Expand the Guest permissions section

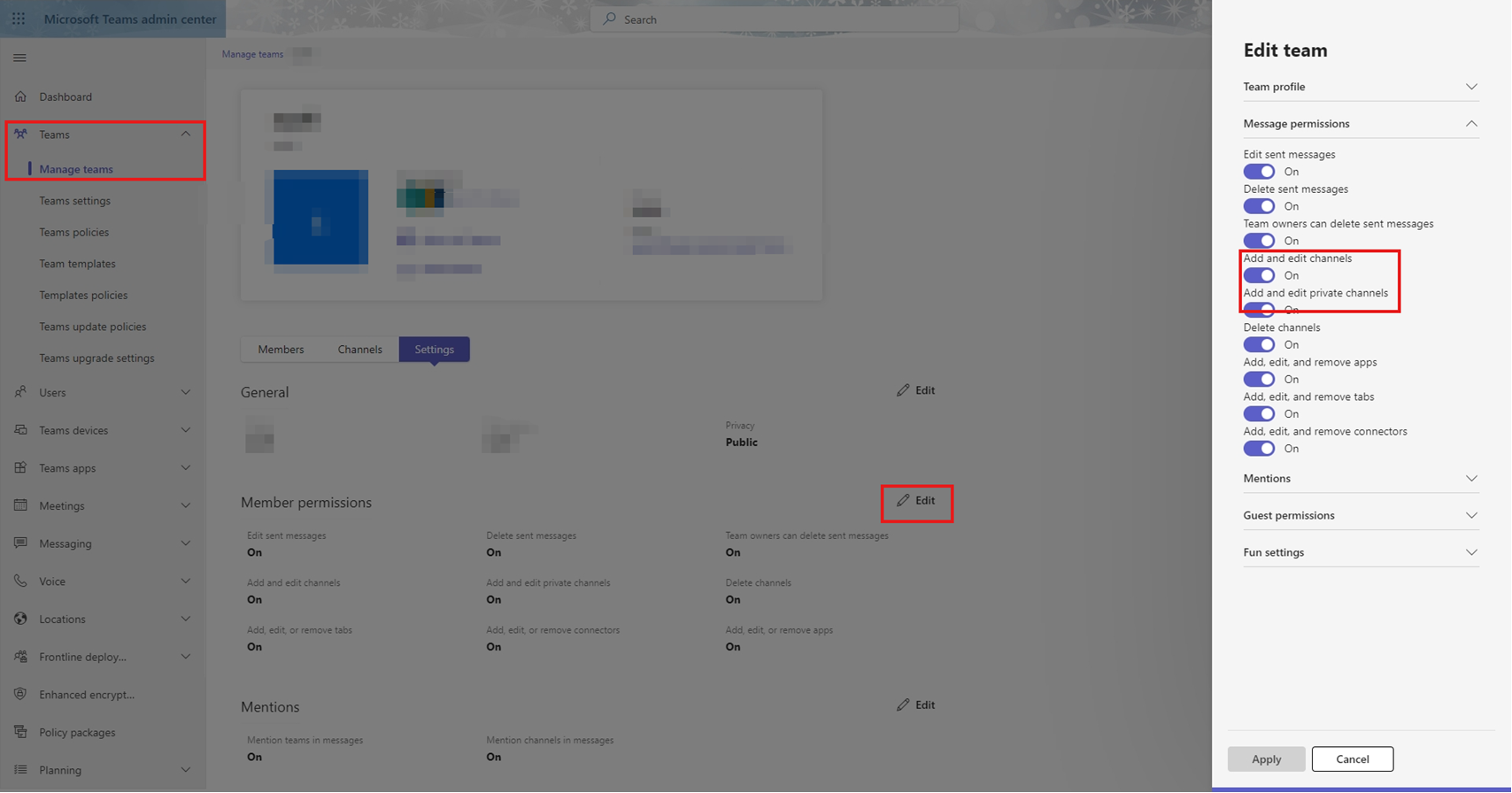pyautogui.click(x=1361, y=515)
